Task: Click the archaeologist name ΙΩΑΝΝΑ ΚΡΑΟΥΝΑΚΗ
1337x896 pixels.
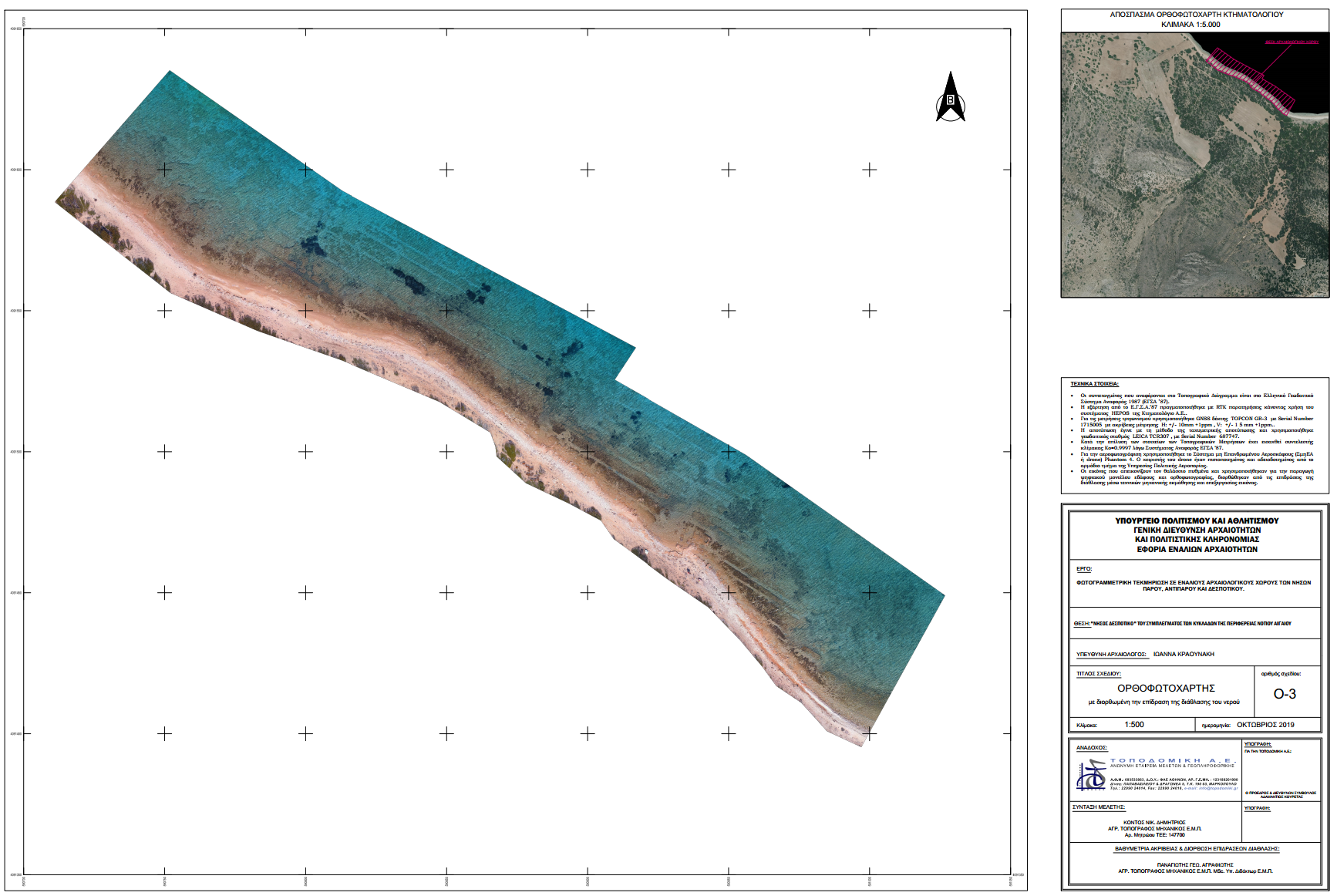Action: click(x=1184, y=654)
